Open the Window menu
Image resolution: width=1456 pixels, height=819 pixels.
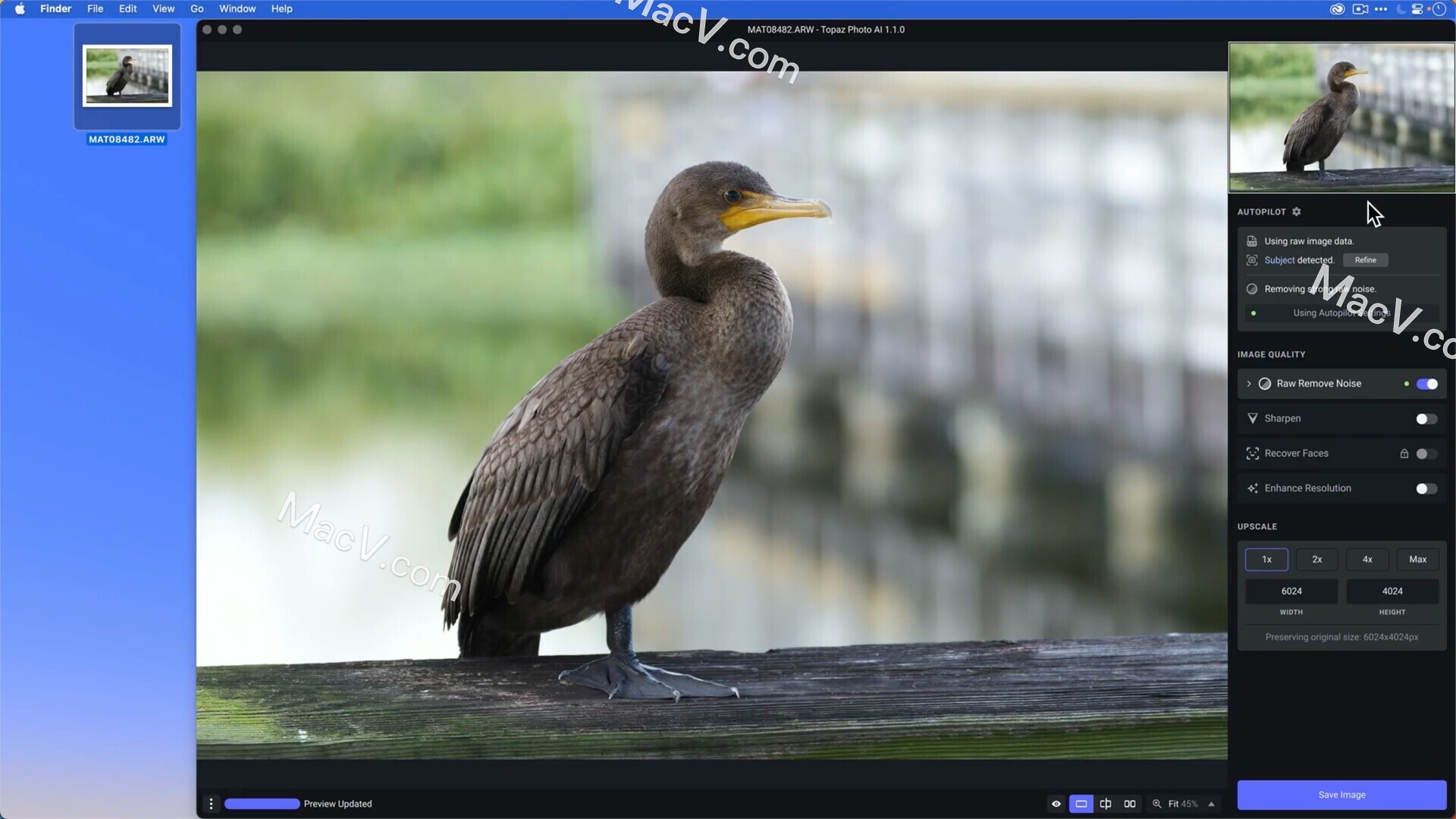(x=237, y=8)
